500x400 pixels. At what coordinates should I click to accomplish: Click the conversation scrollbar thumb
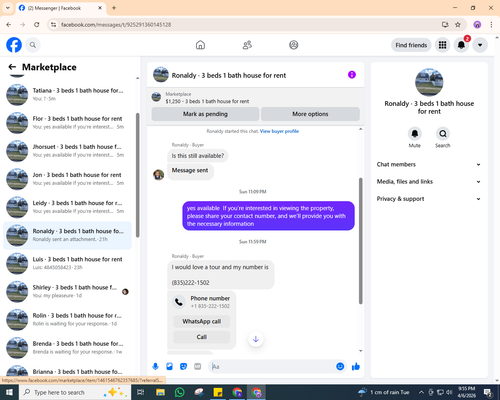point(360,241)
